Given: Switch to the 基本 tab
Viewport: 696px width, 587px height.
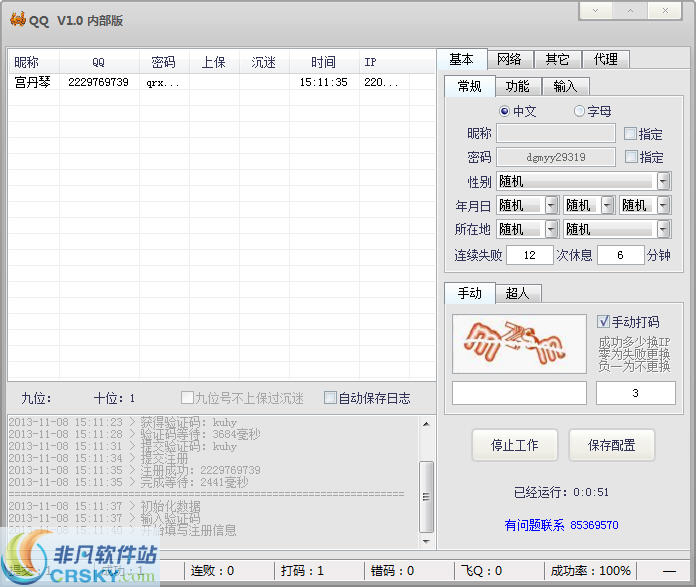Looking at the screenshot, I should coord(462,59).
